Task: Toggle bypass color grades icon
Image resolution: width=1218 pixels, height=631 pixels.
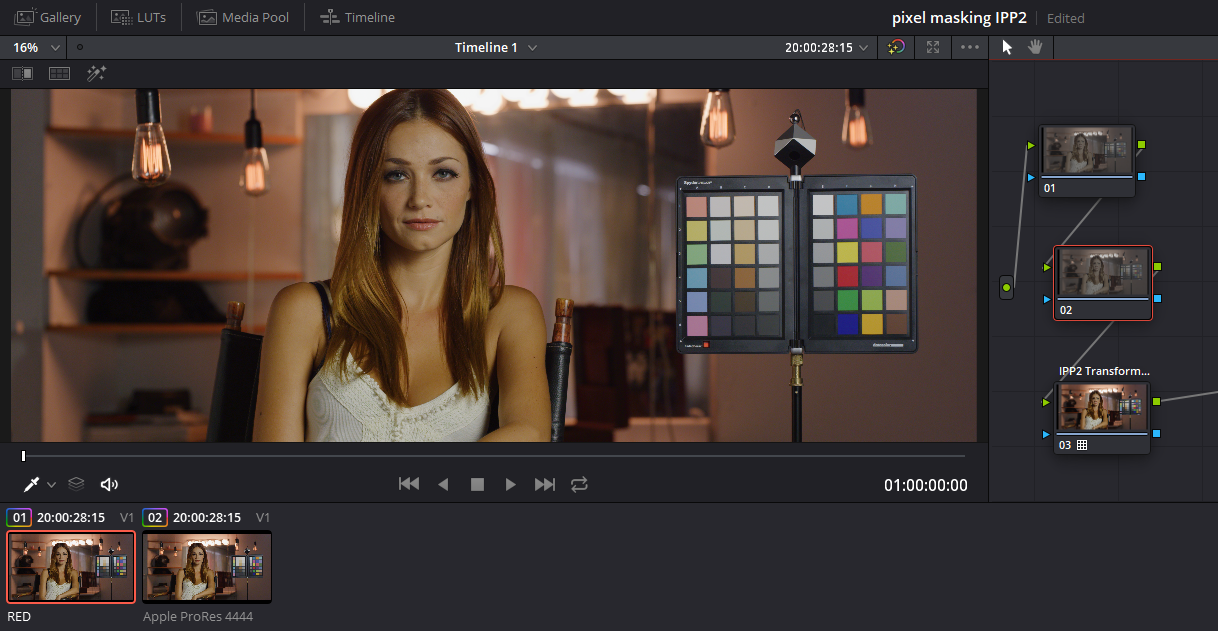Action: (896, 47)
